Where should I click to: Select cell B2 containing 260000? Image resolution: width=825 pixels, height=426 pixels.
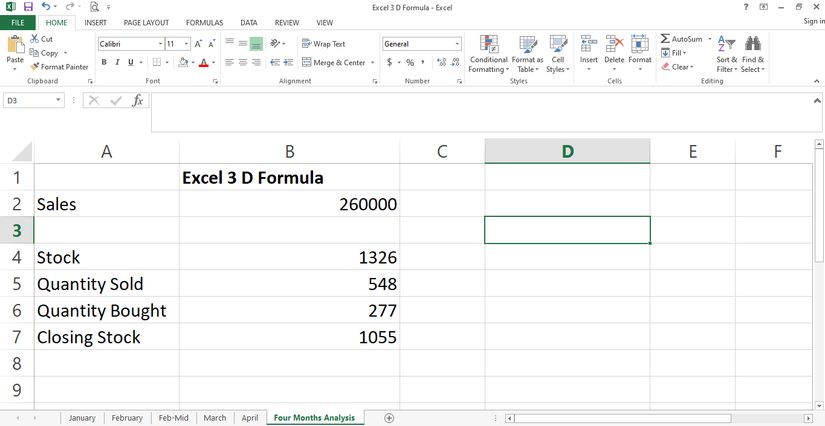point(289,204)
